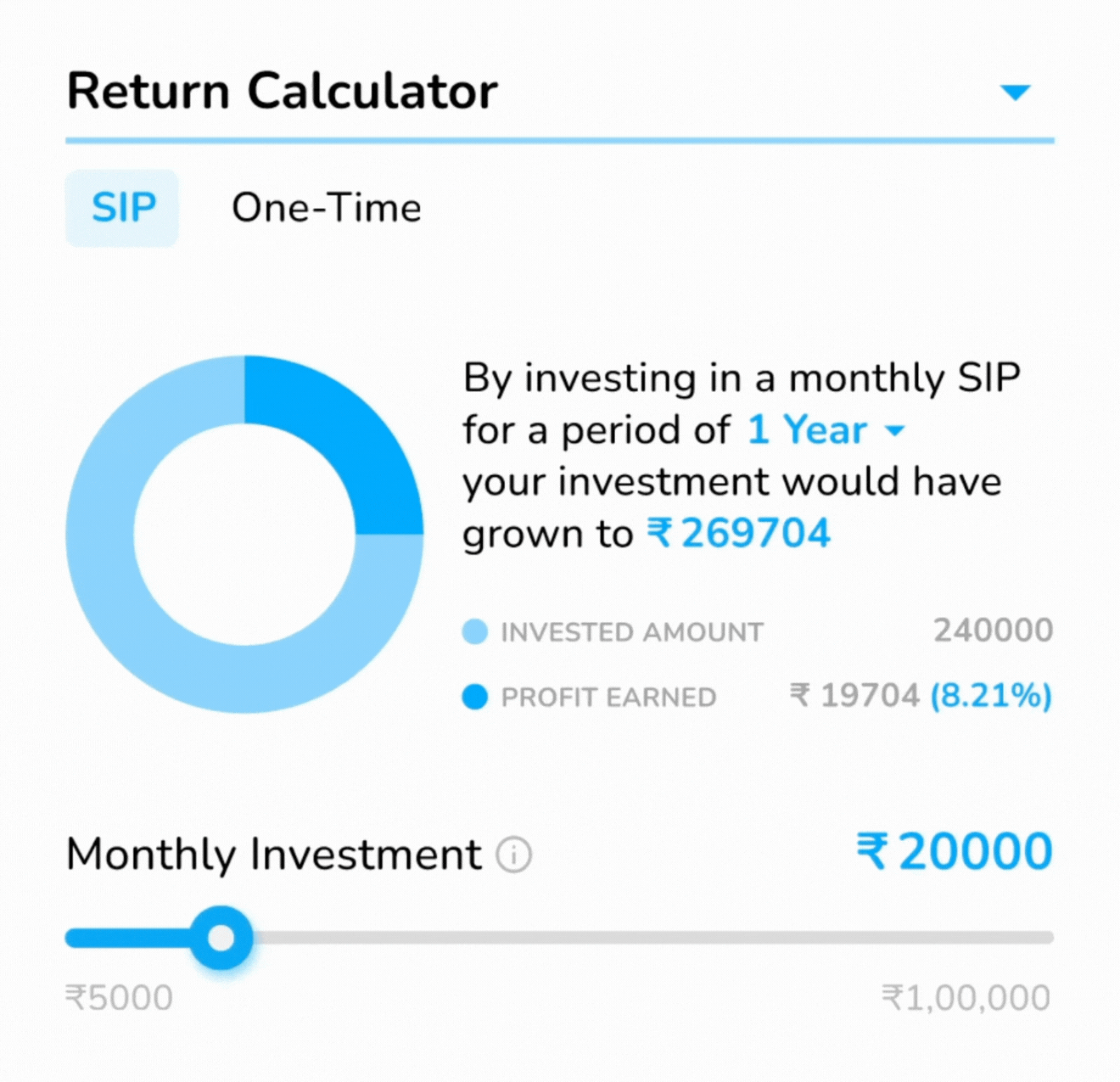Viewport: 1120px width, 1082px height.
Task: Click the ₹269704 grown-to amount
Action: [x=739, y=534]
